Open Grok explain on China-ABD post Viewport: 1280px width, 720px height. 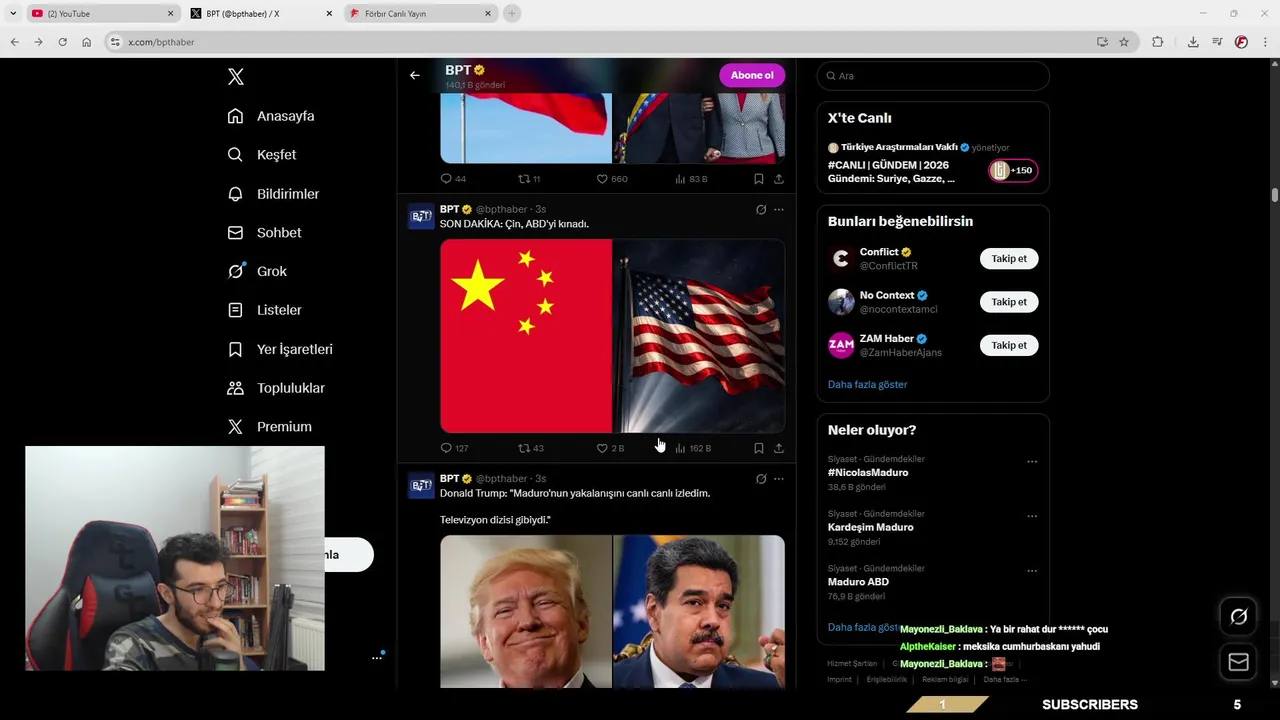760,210
